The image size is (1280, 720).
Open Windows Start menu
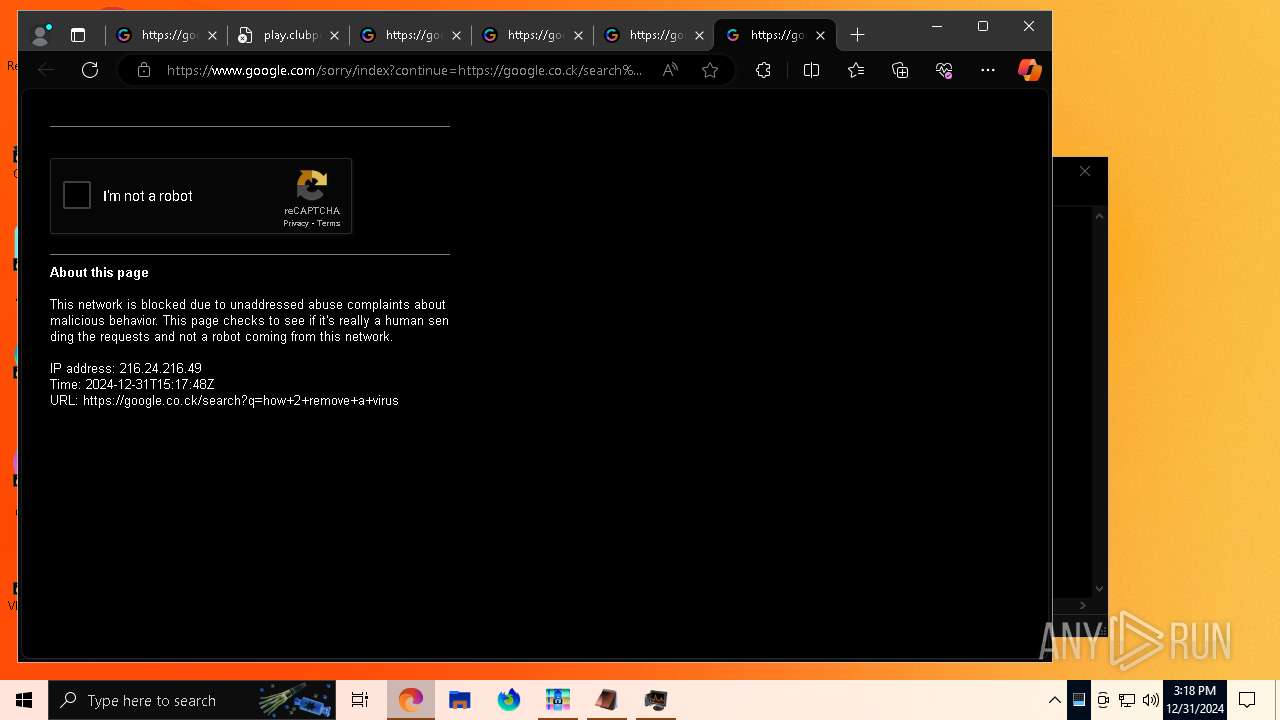(x=24, y=700)
